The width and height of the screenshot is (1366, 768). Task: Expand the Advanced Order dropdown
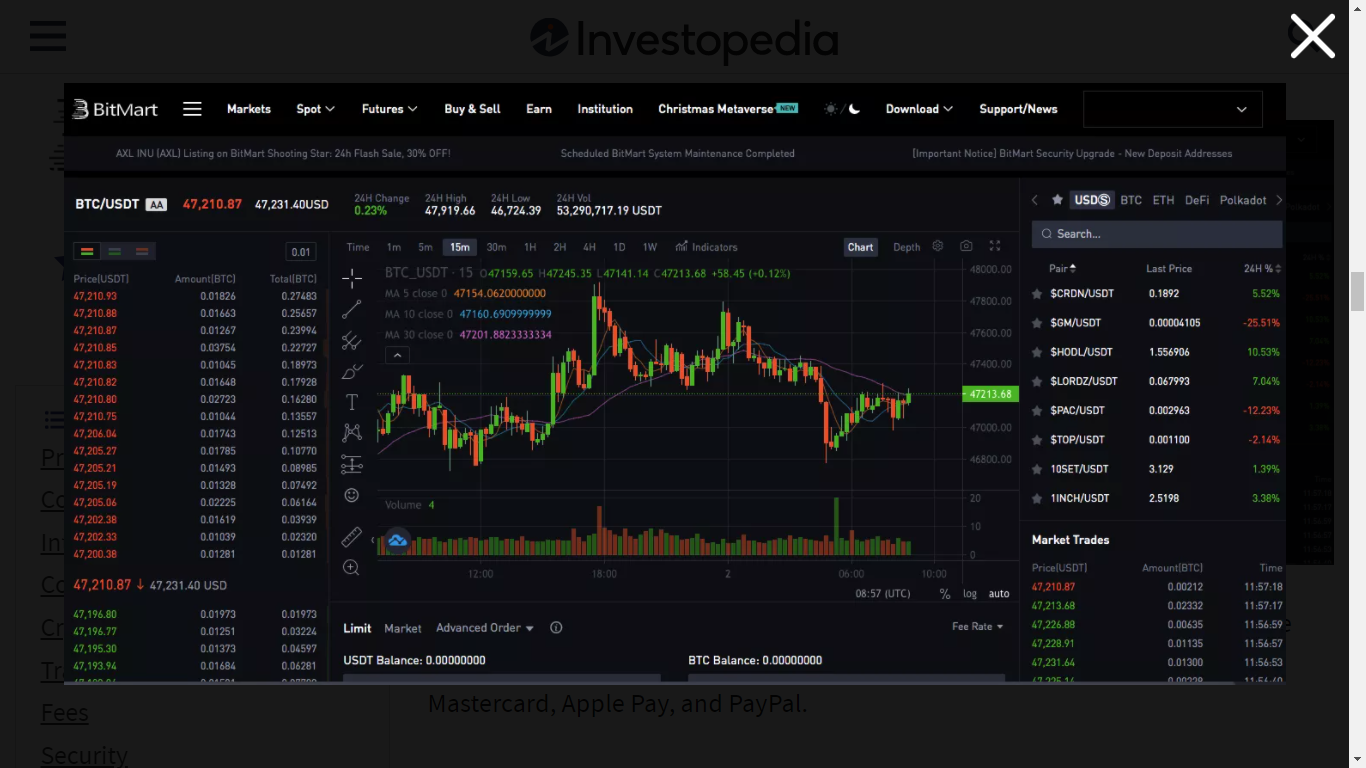(x=485, y=628)
